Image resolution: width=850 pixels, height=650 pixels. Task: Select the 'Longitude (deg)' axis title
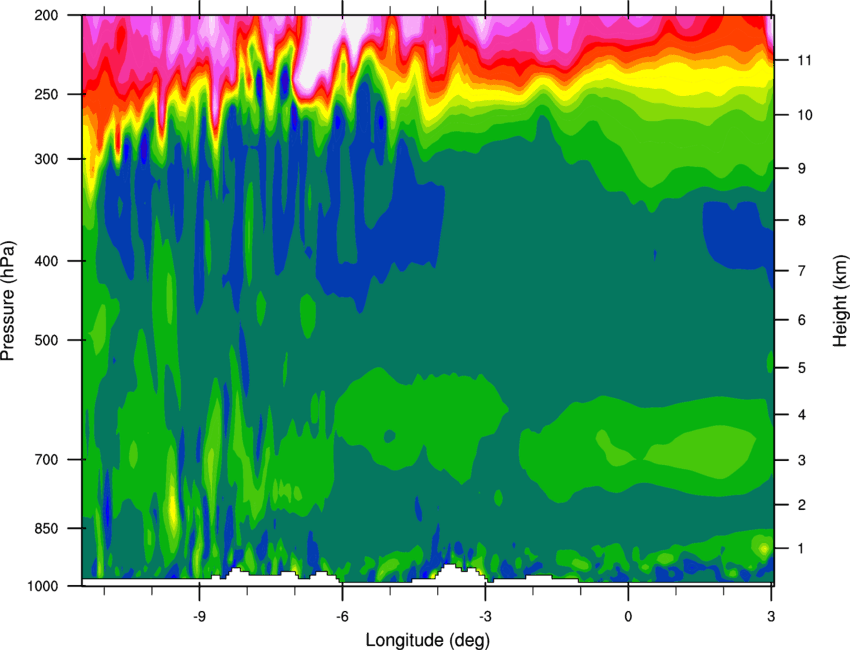coord(428,640)
